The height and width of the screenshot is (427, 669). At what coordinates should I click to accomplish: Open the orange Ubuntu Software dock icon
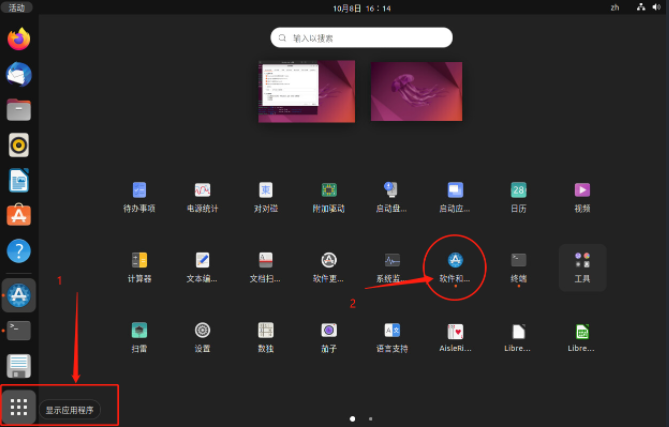[x=19, y=215]
